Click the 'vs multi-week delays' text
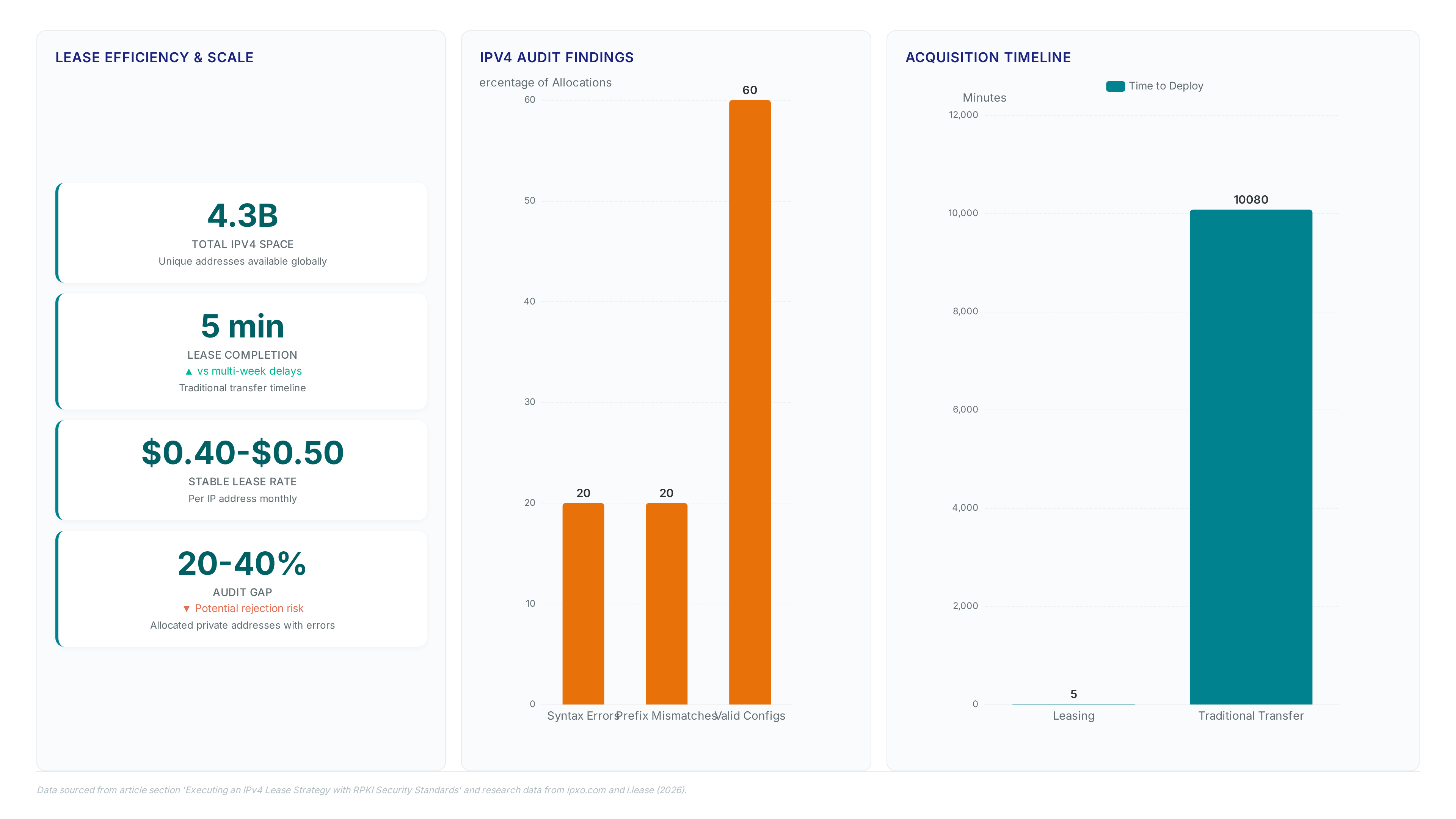 [249, 371]
